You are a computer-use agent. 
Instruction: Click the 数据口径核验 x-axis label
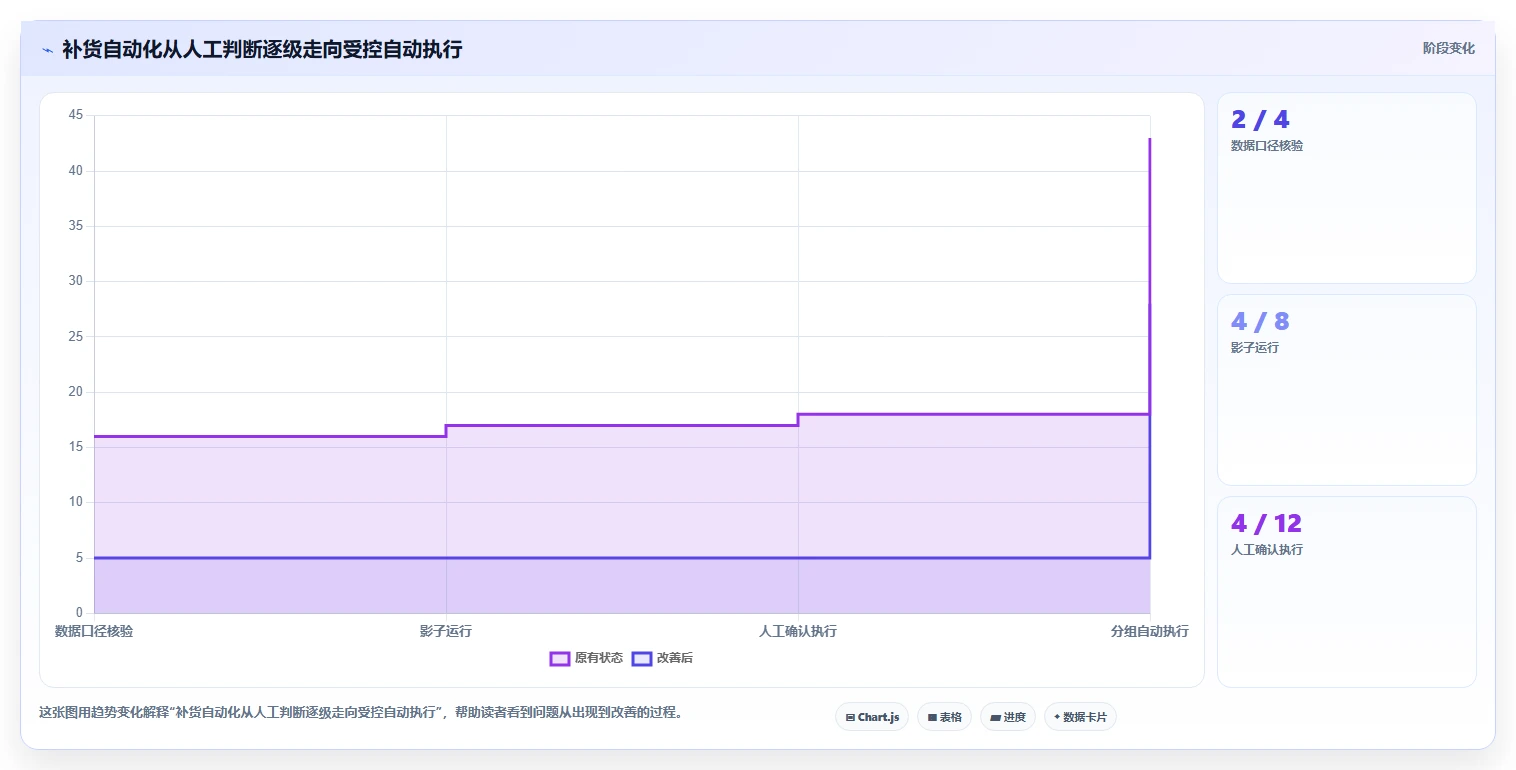(x=94, y=632)
